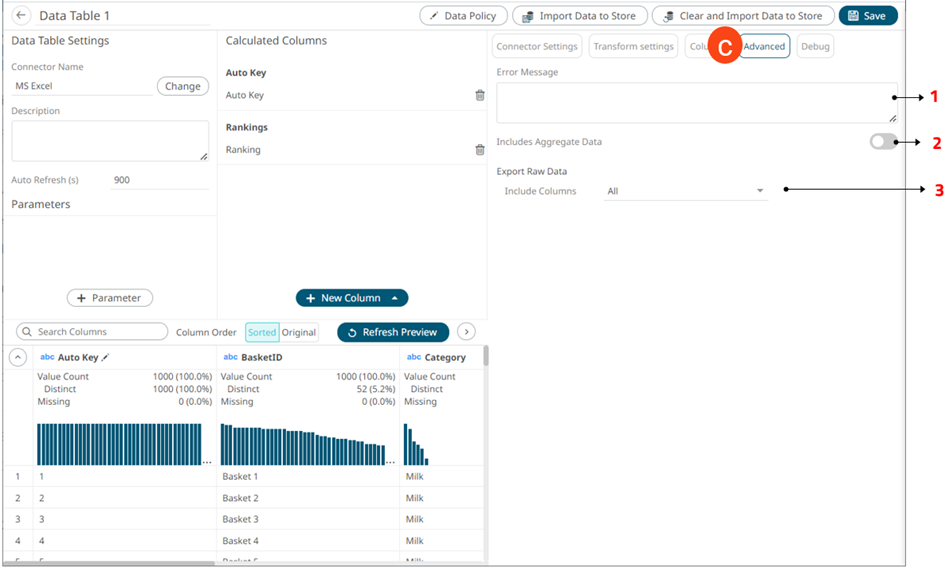The height and width of the screenshot is (568, 949).
Task: Click the Auto Refresh seconds field
Action: [159, 180]
